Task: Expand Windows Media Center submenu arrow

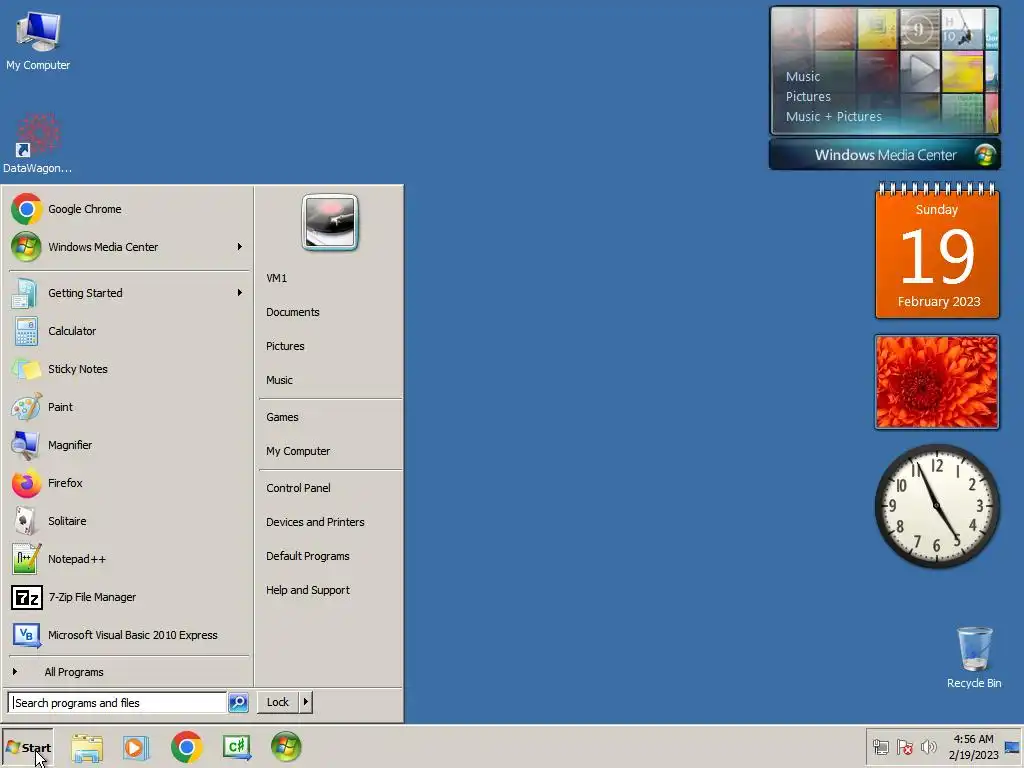Action: click(240, 247)
